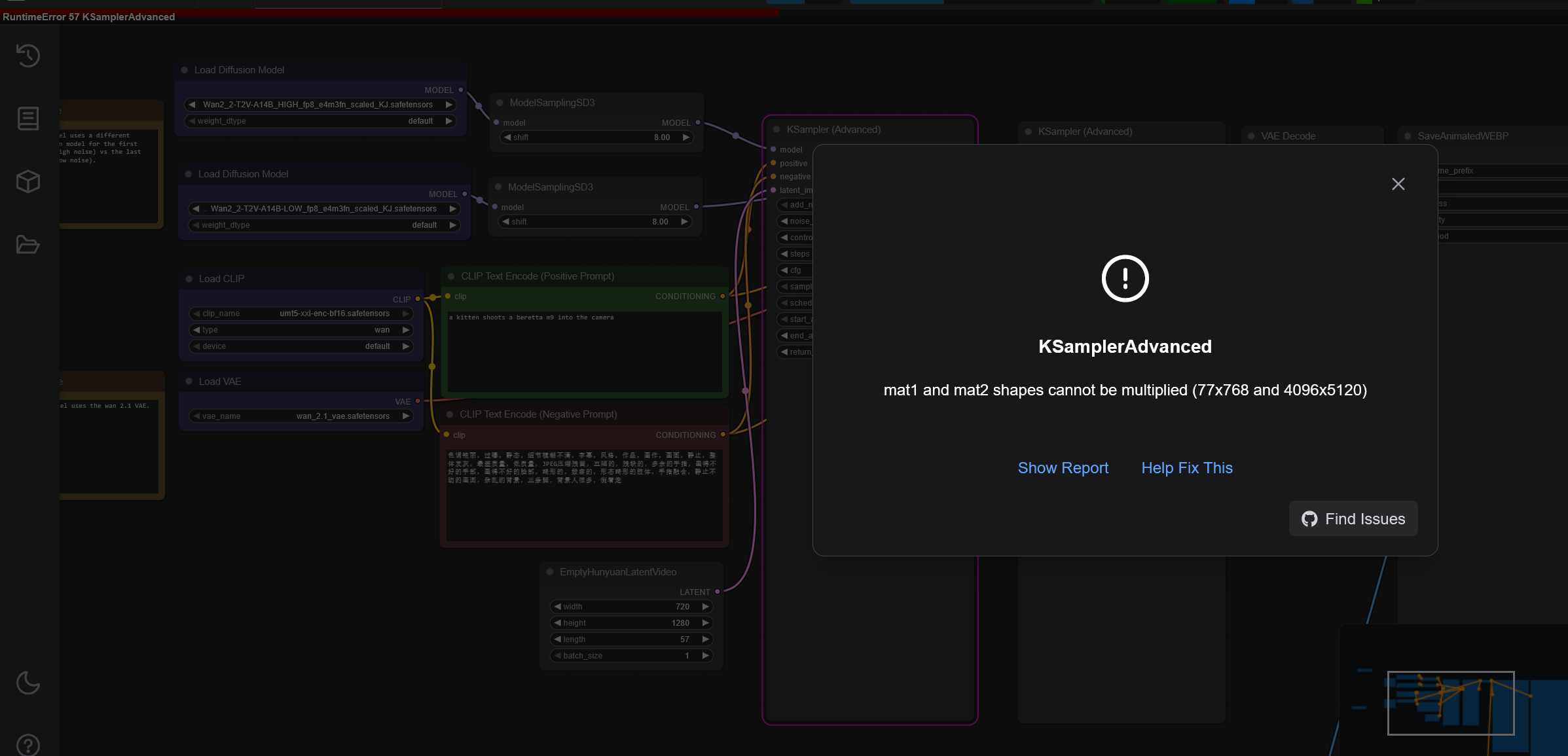Decrease latent height 1280

pyautogui.click(x=558, y=623)
